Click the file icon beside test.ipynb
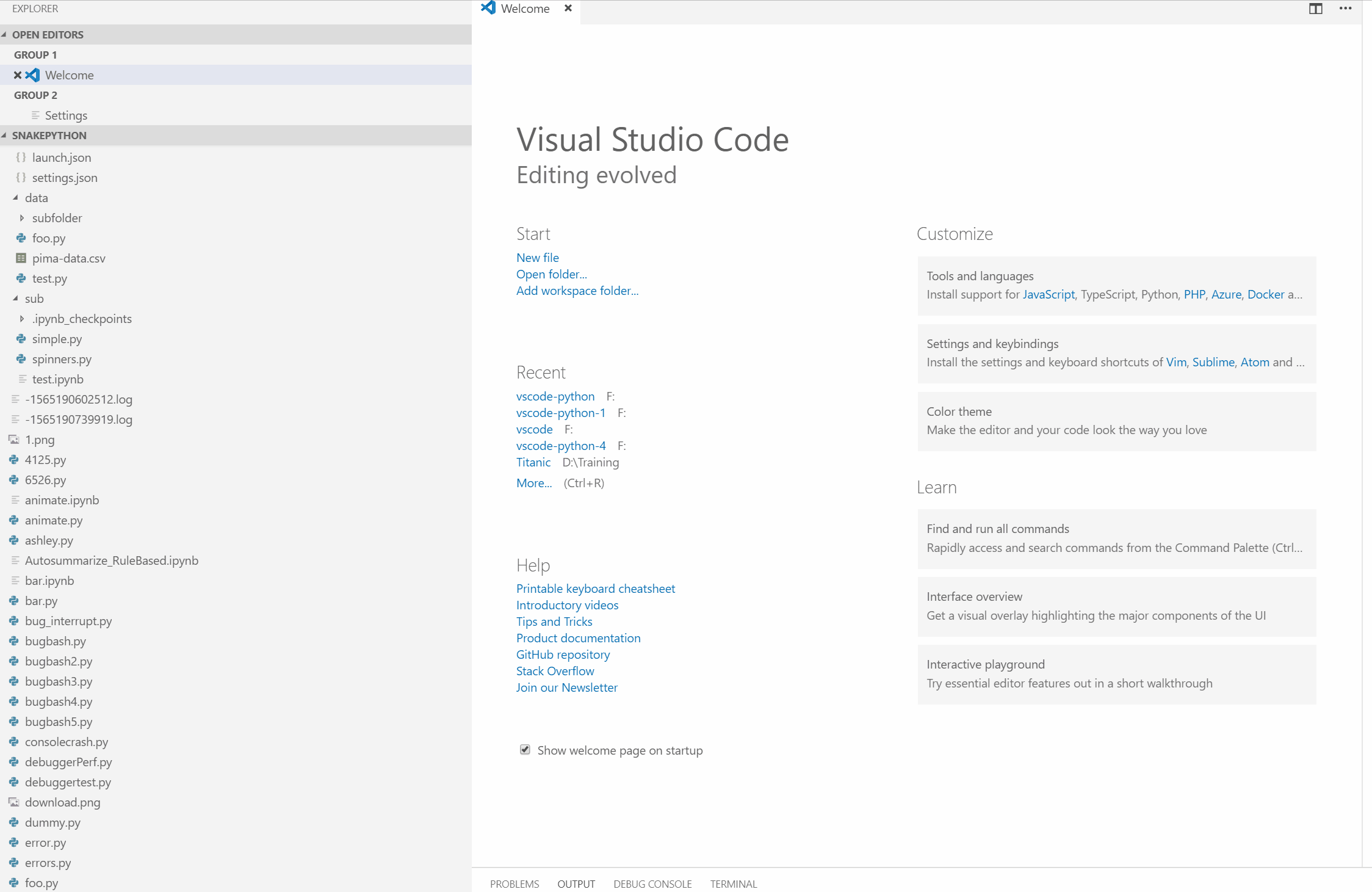The image size is (1372, 892). pos(23,379)
